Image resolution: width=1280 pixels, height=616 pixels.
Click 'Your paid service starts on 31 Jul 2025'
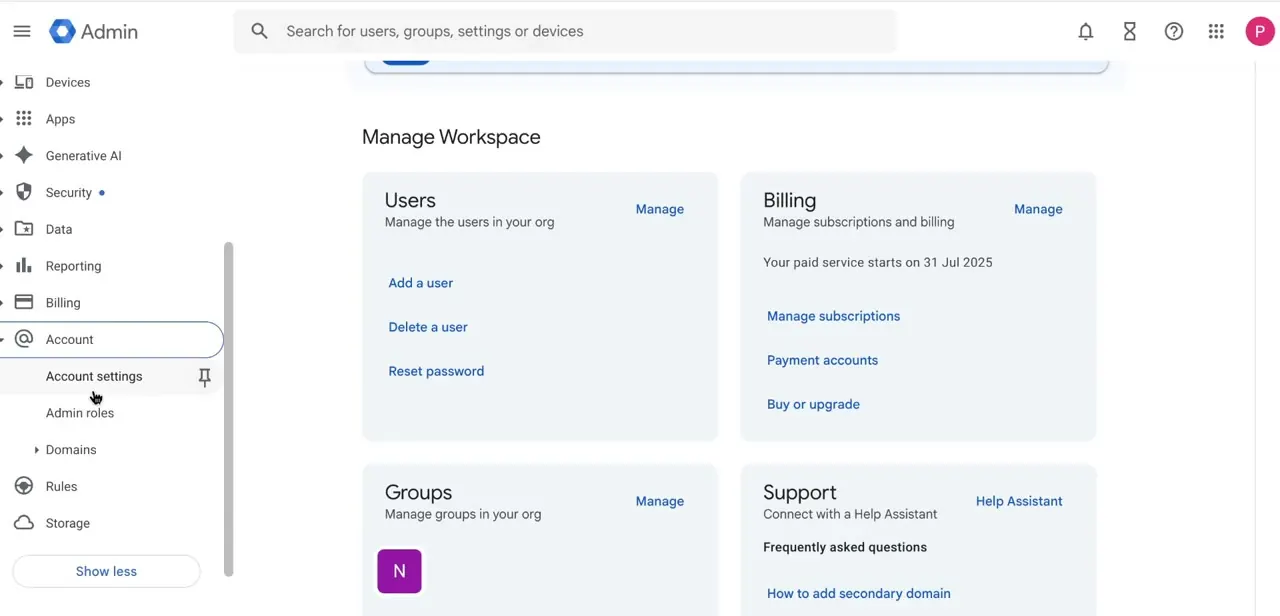pos(877,262)
